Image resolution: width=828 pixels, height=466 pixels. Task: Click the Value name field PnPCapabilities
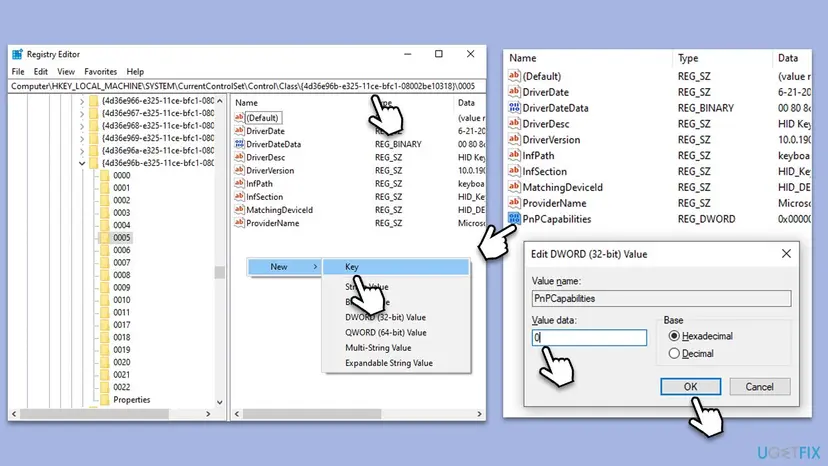tap(661, 299)
